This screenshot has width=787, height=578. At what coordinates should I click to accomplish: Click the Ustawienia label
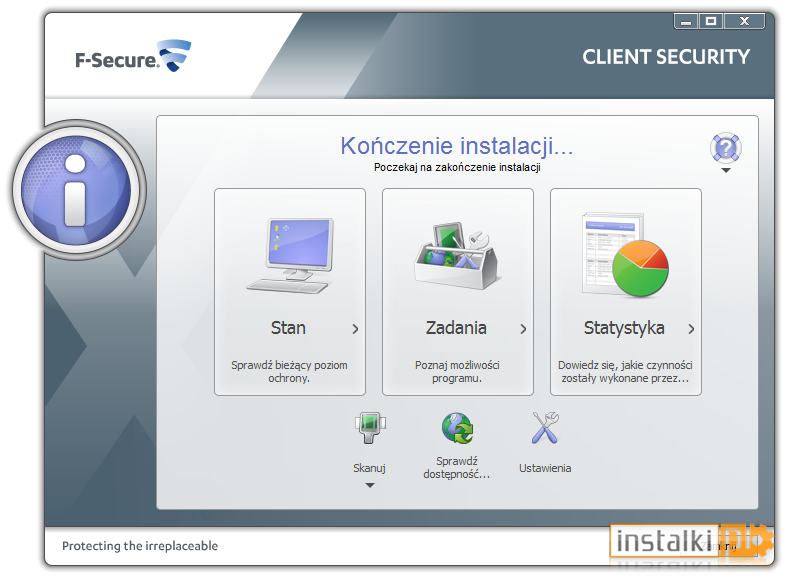545,468
